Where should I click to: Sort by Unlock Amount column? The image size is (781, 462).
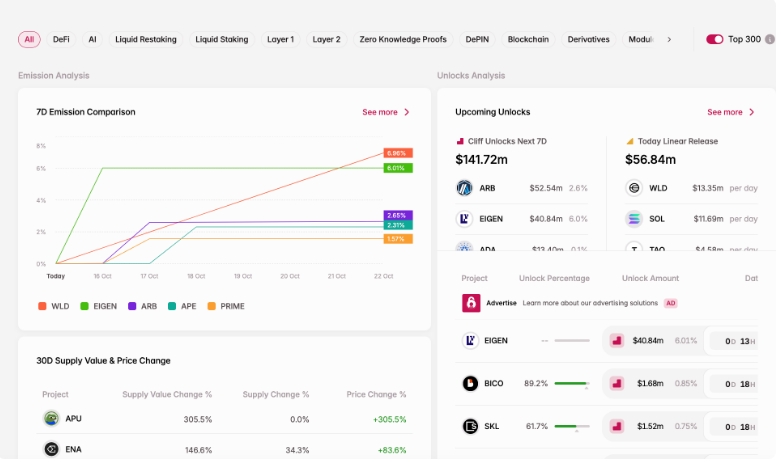coord(650,278)
